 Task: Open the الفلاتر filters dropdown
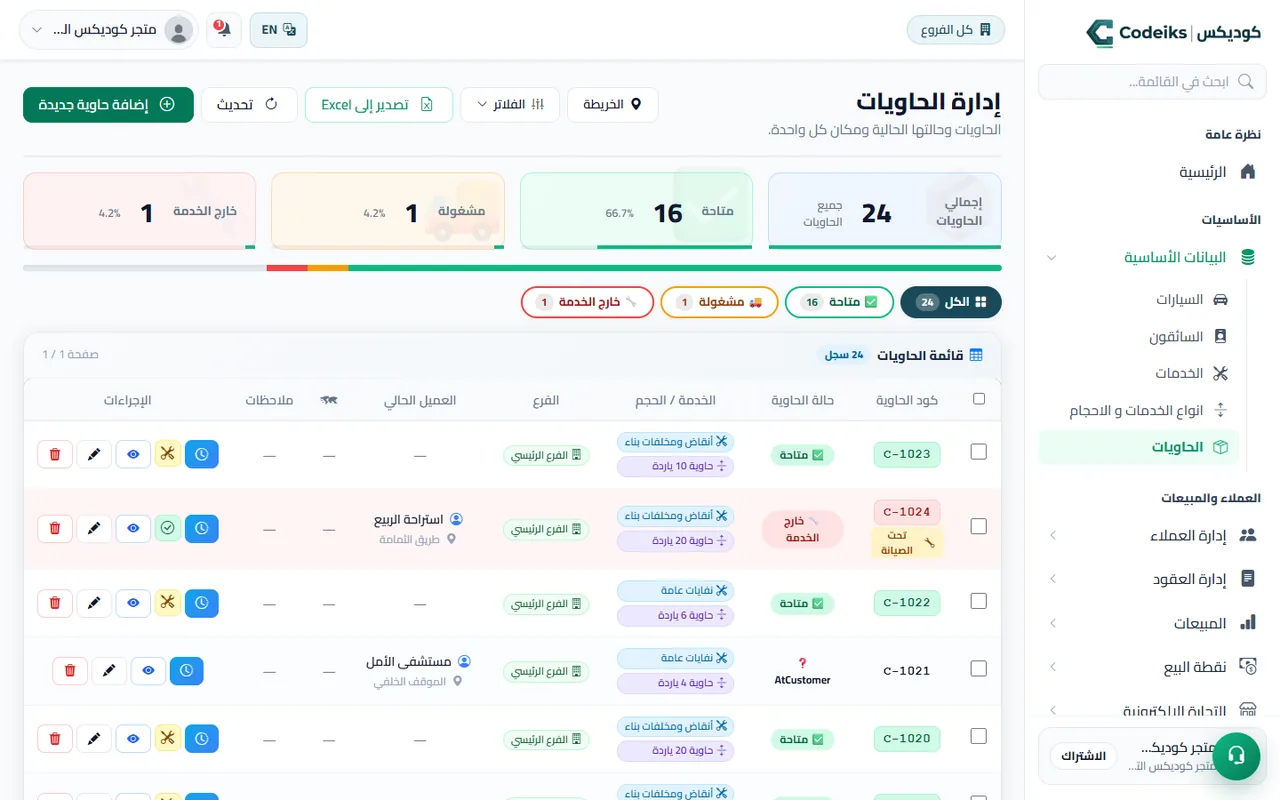pyautogui.click(x=510, y=105)
